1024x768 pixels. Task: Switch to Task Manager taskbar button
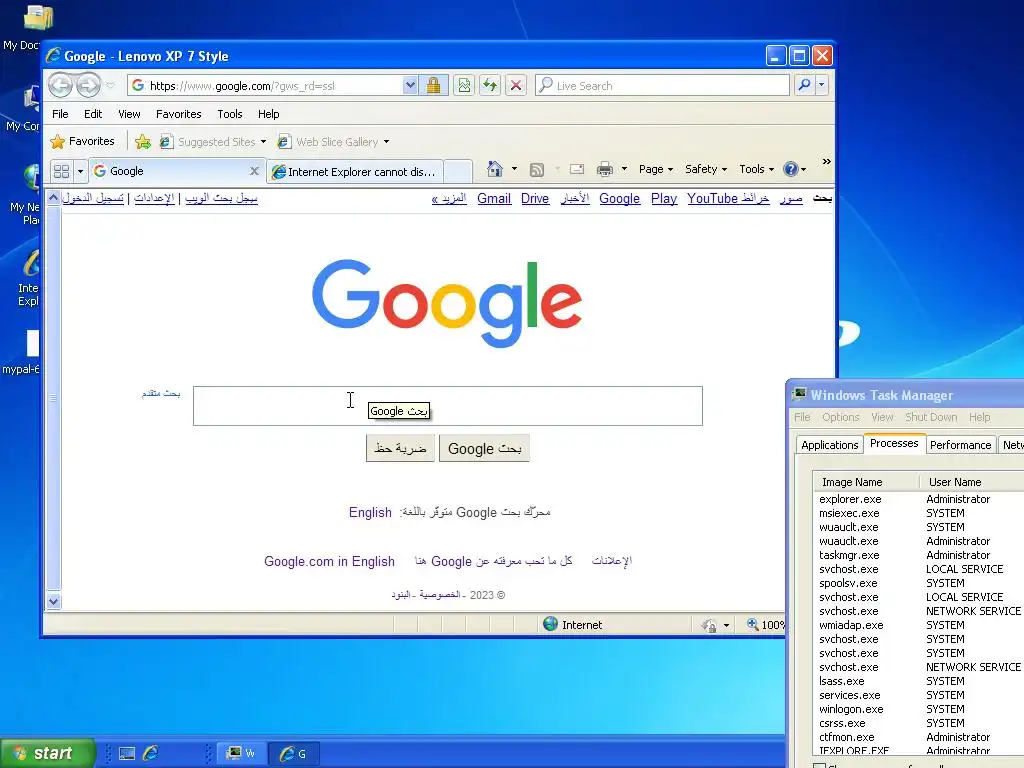click(x=240, y=754)
